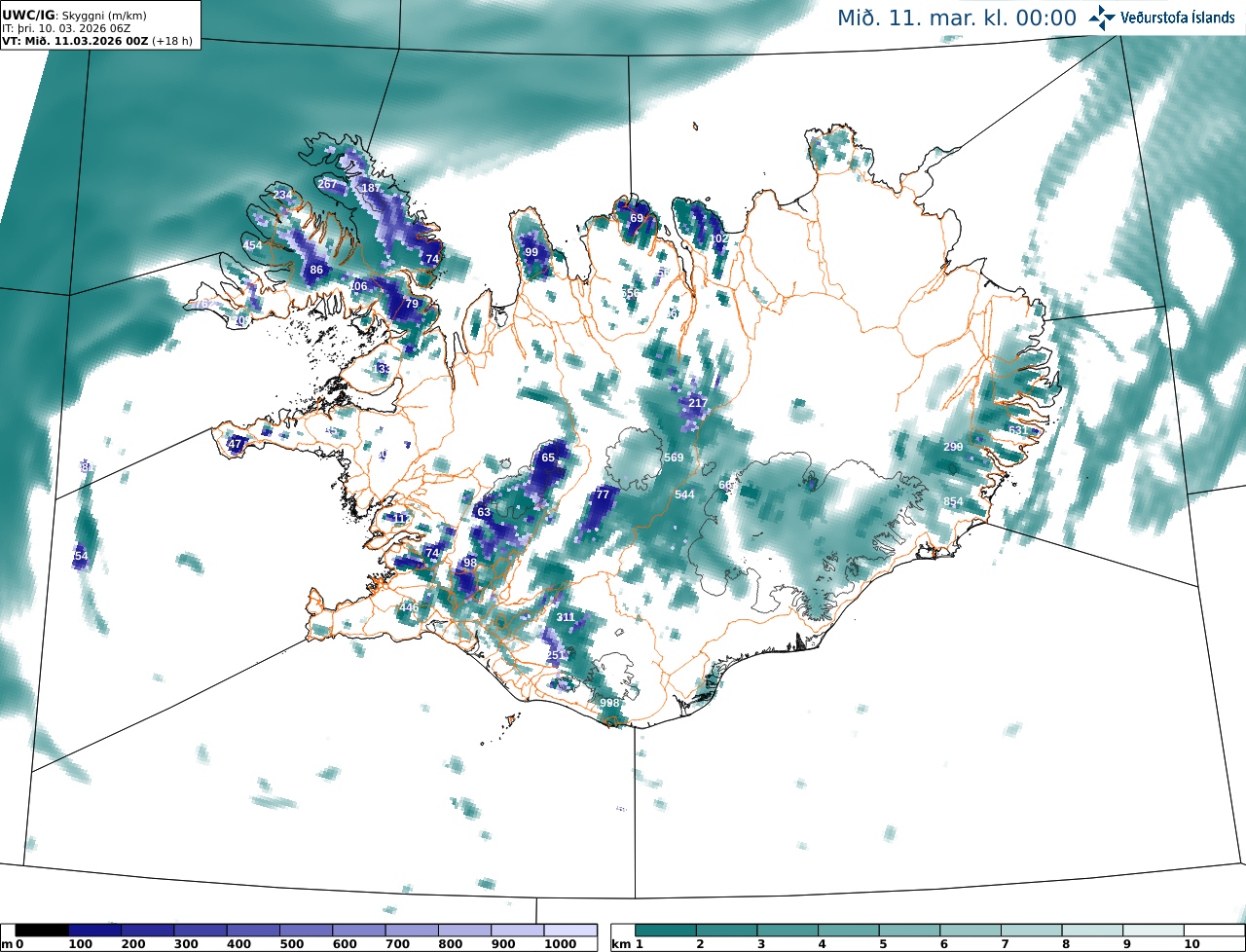
Task: Click the dark navy 100–200 m legend swatch
Action: 94,932
